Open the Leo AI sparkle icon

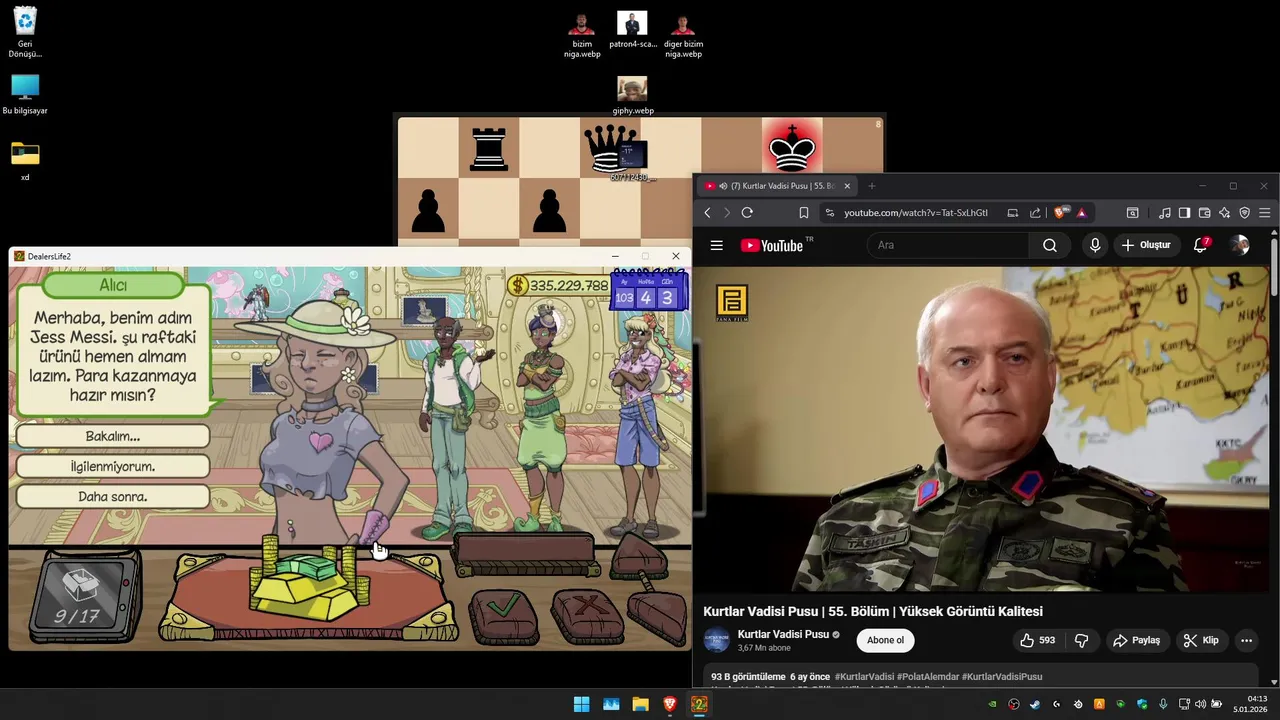pyautogui.click(x=1224, y=213)
